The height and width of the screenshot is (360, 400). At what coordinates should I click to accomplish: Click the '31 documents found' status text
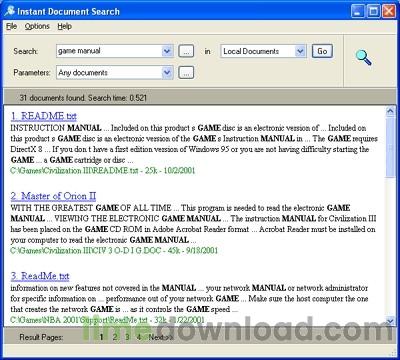click(x=83, y=98)
